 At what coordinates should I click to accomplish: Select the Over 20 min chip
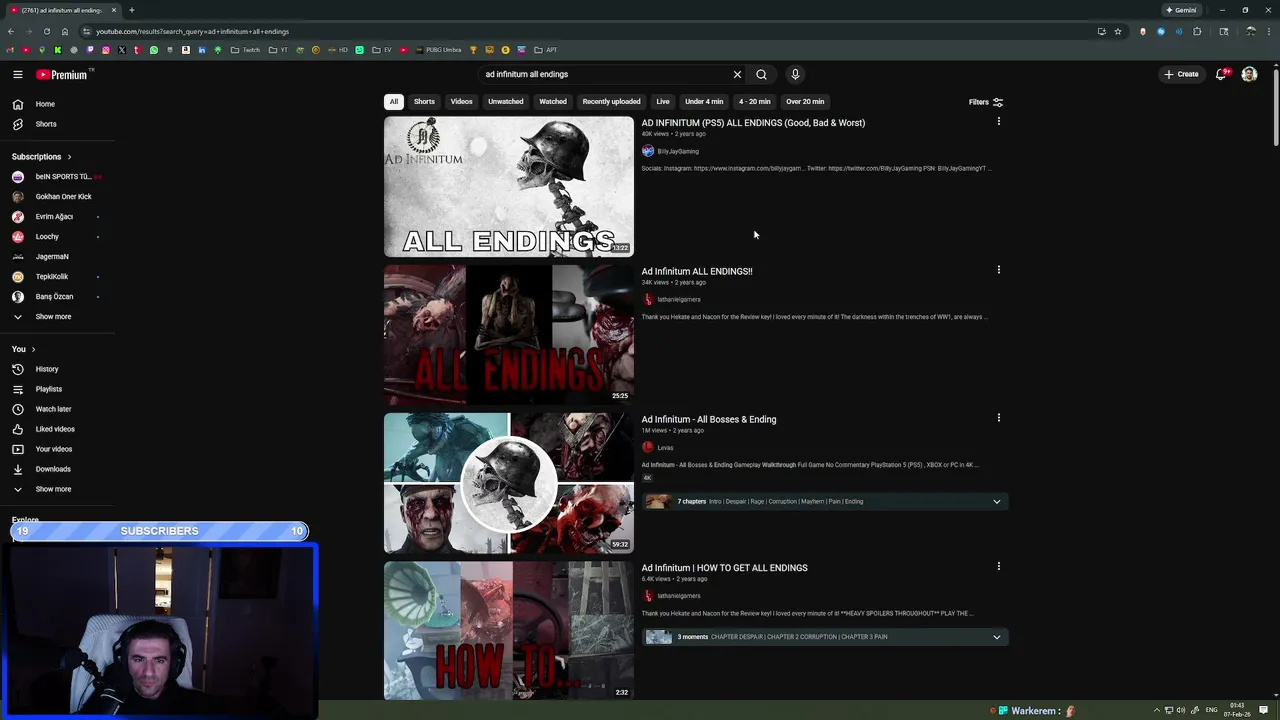pyautogui.click(x=805, y=101)
